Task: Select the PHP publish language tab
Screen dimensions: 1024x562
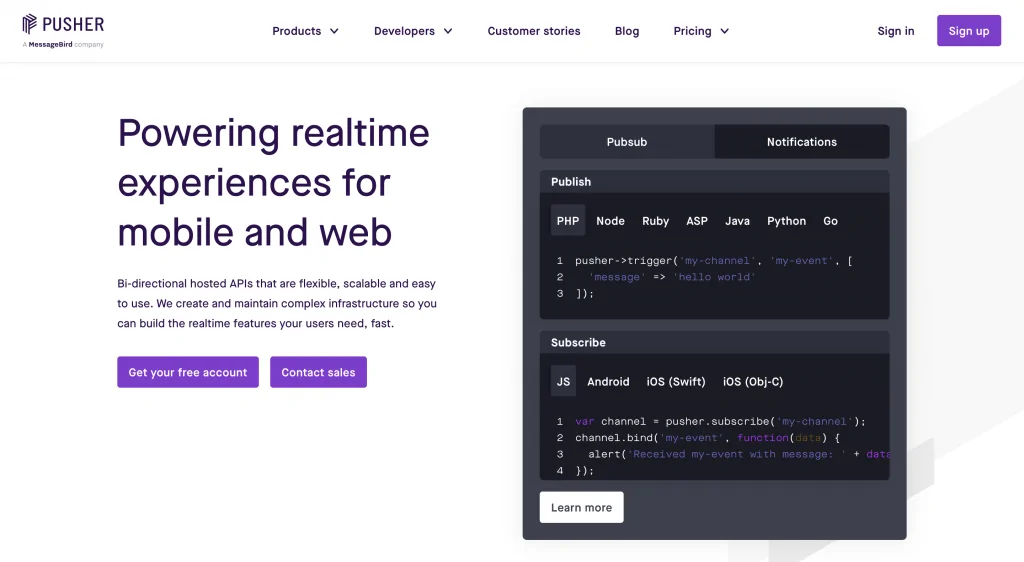Action: [568, 221]
